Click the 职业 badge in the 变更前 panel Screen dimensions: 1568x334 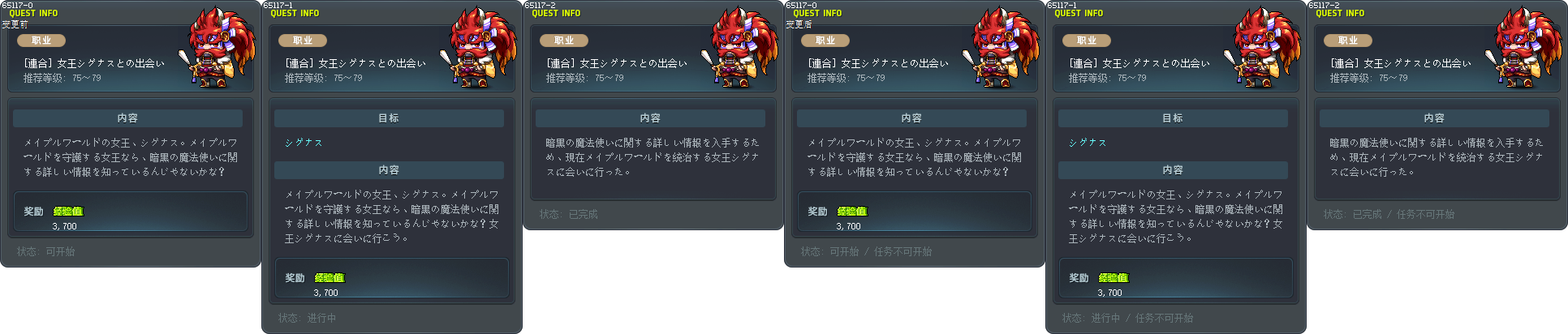click(x=41, y=41)
